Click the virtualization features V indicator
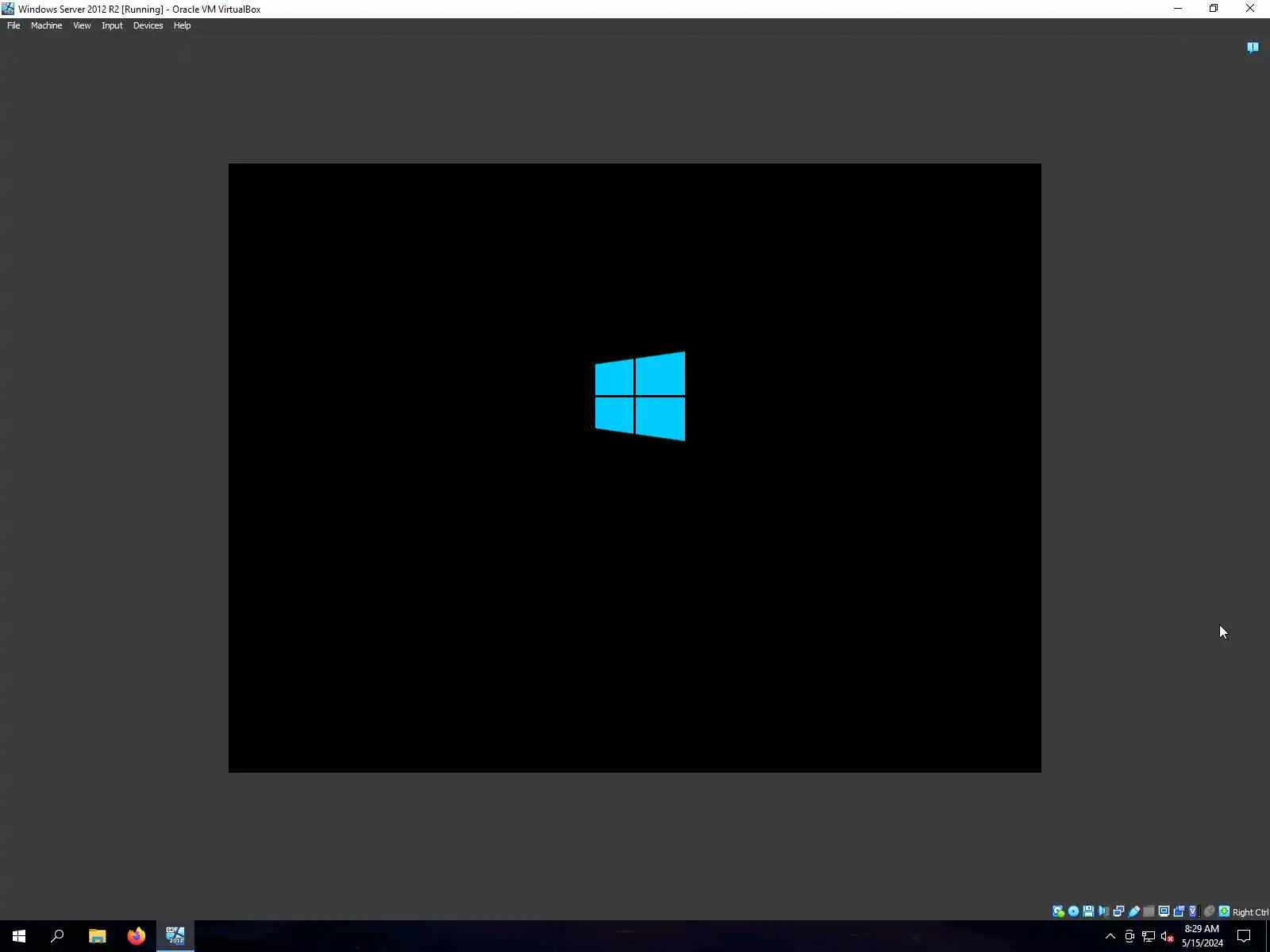1270x952 pixels. 1192,912
